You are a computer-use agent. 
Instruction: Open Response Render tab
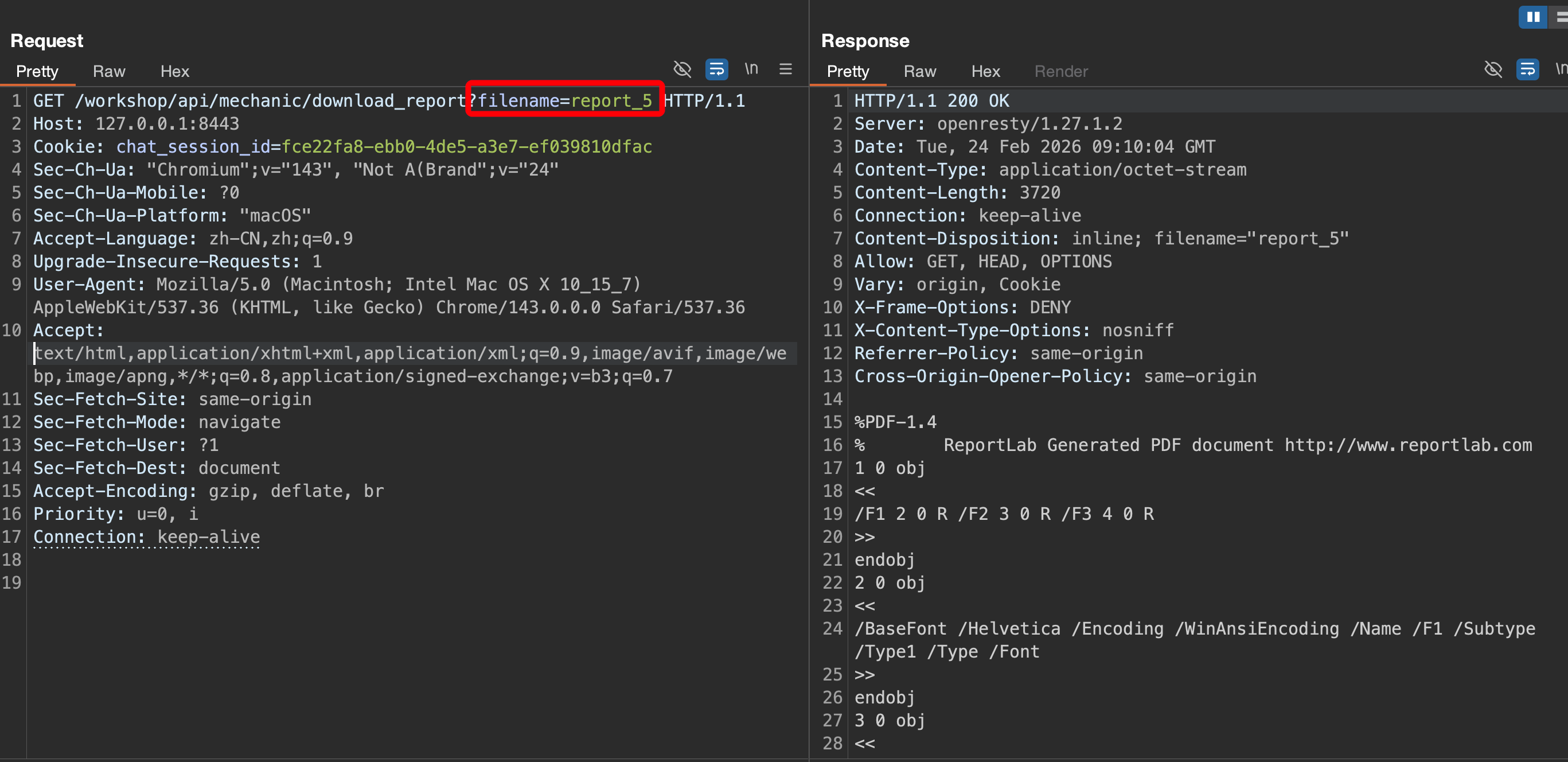pyautogui.click(x=1061, y=72)
